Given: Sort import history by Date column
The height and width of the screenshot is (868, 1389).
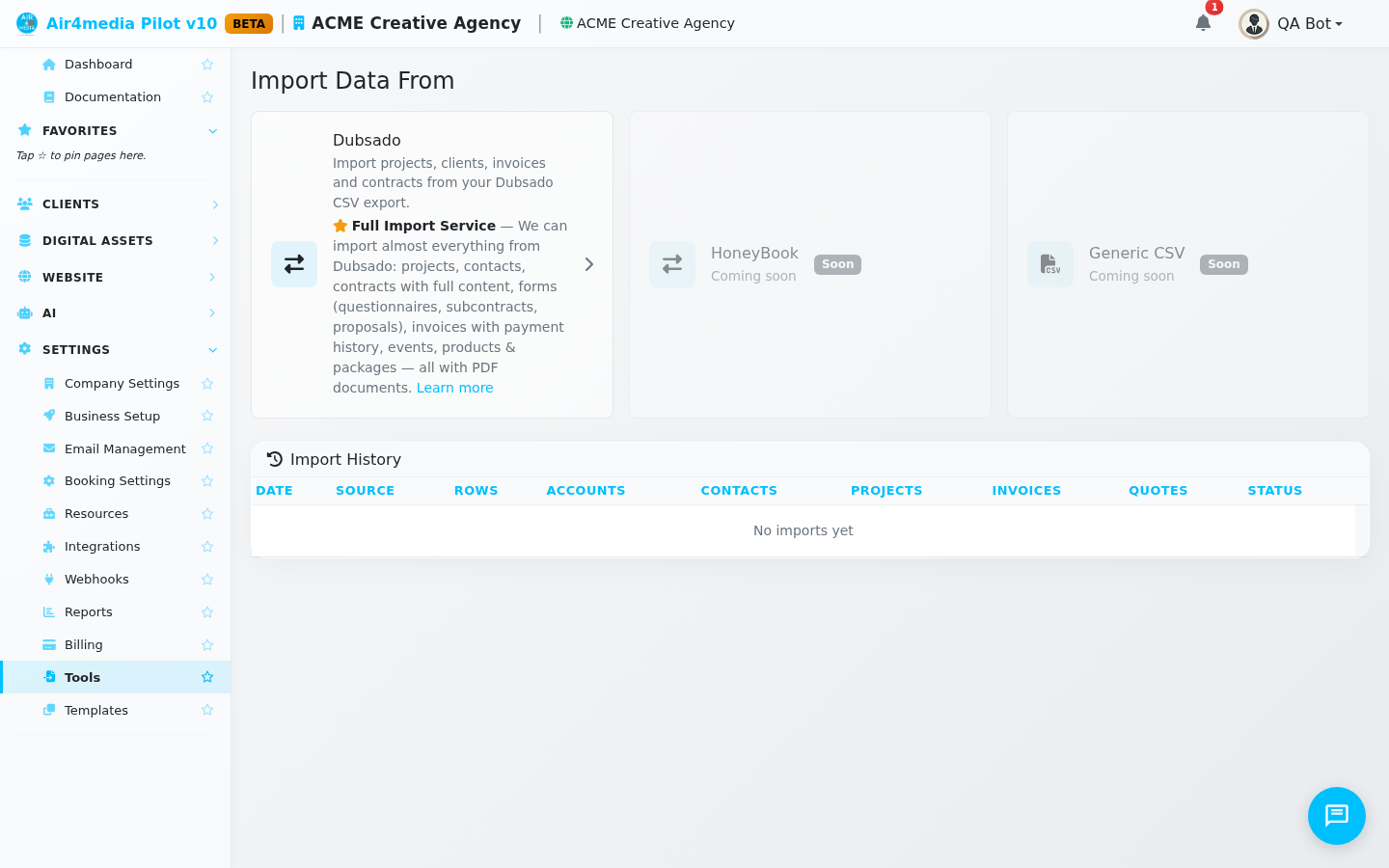Looking at the screenshot, I should [274, 491].
